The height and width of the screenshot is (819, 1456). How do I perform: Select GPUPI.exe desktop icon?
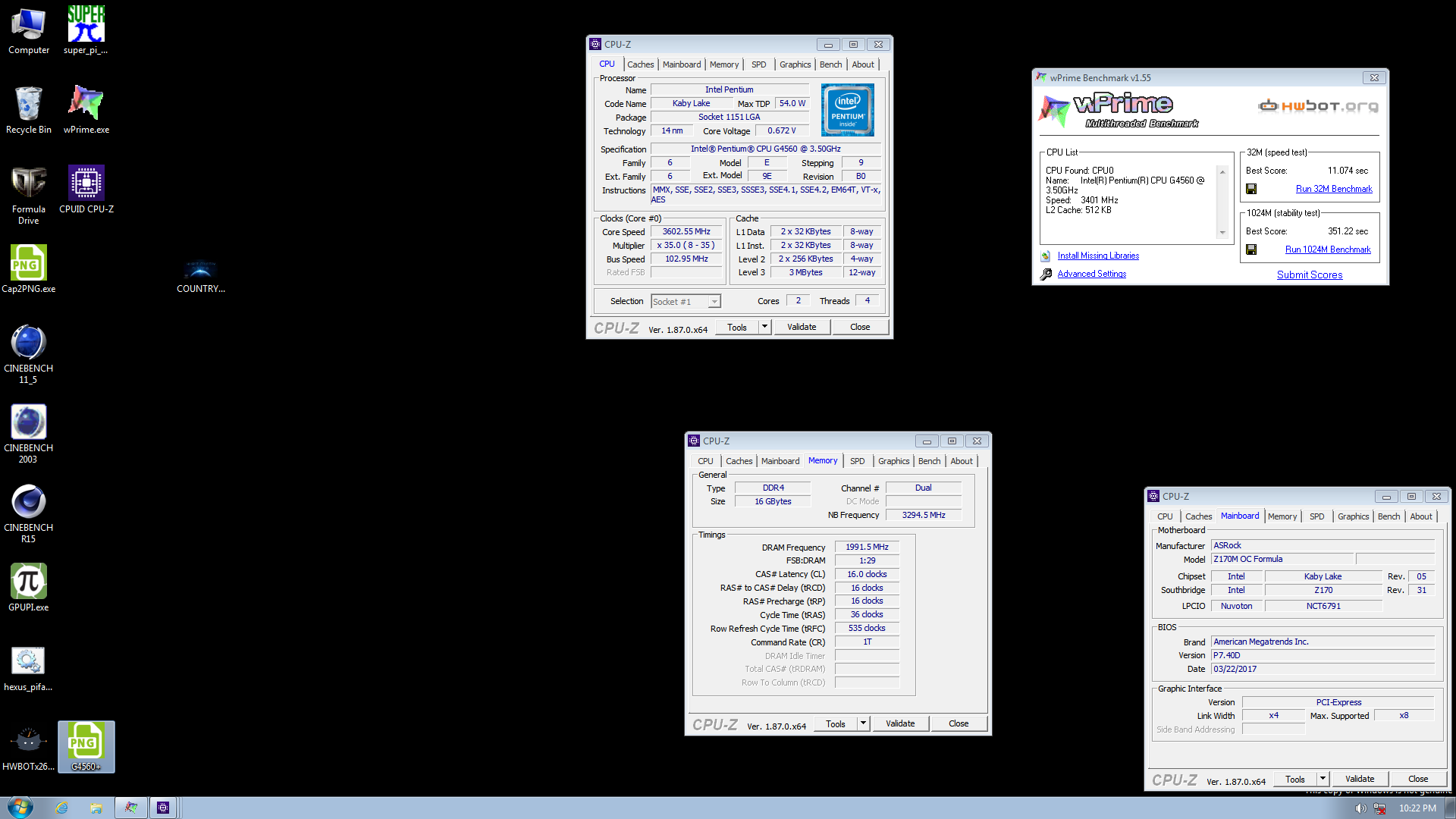[x=29, y=588]
